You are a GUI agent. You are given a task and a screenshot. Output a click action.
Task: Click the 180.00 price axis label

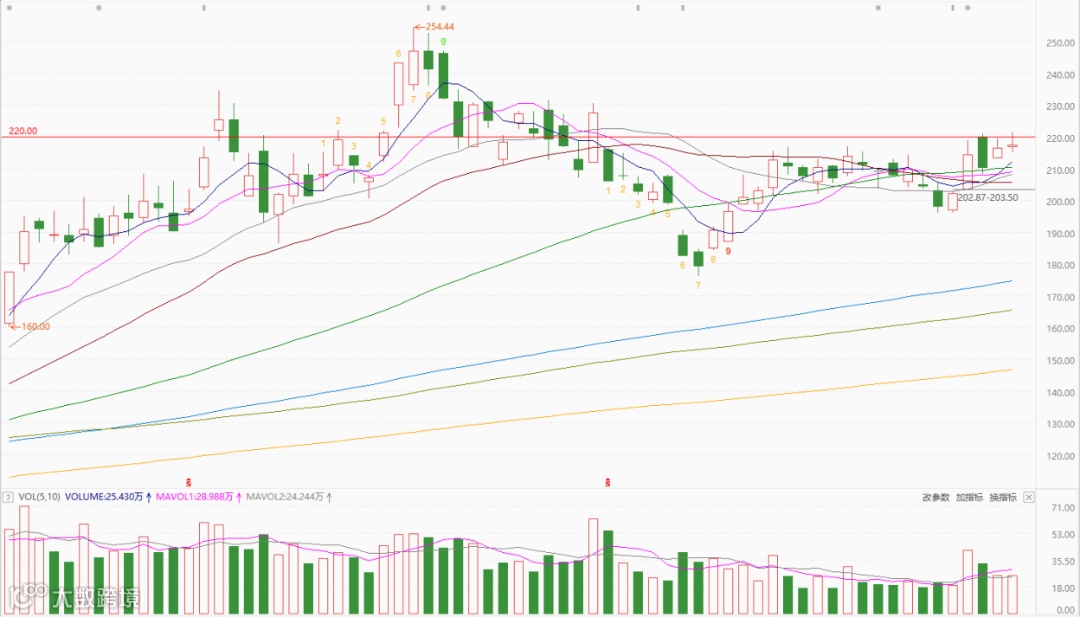(1059, 265)
